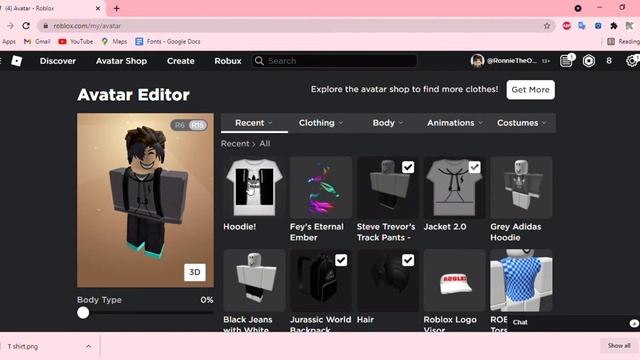Click in the Roblox search field
The image size is (640, 360).
click(334, 61)
